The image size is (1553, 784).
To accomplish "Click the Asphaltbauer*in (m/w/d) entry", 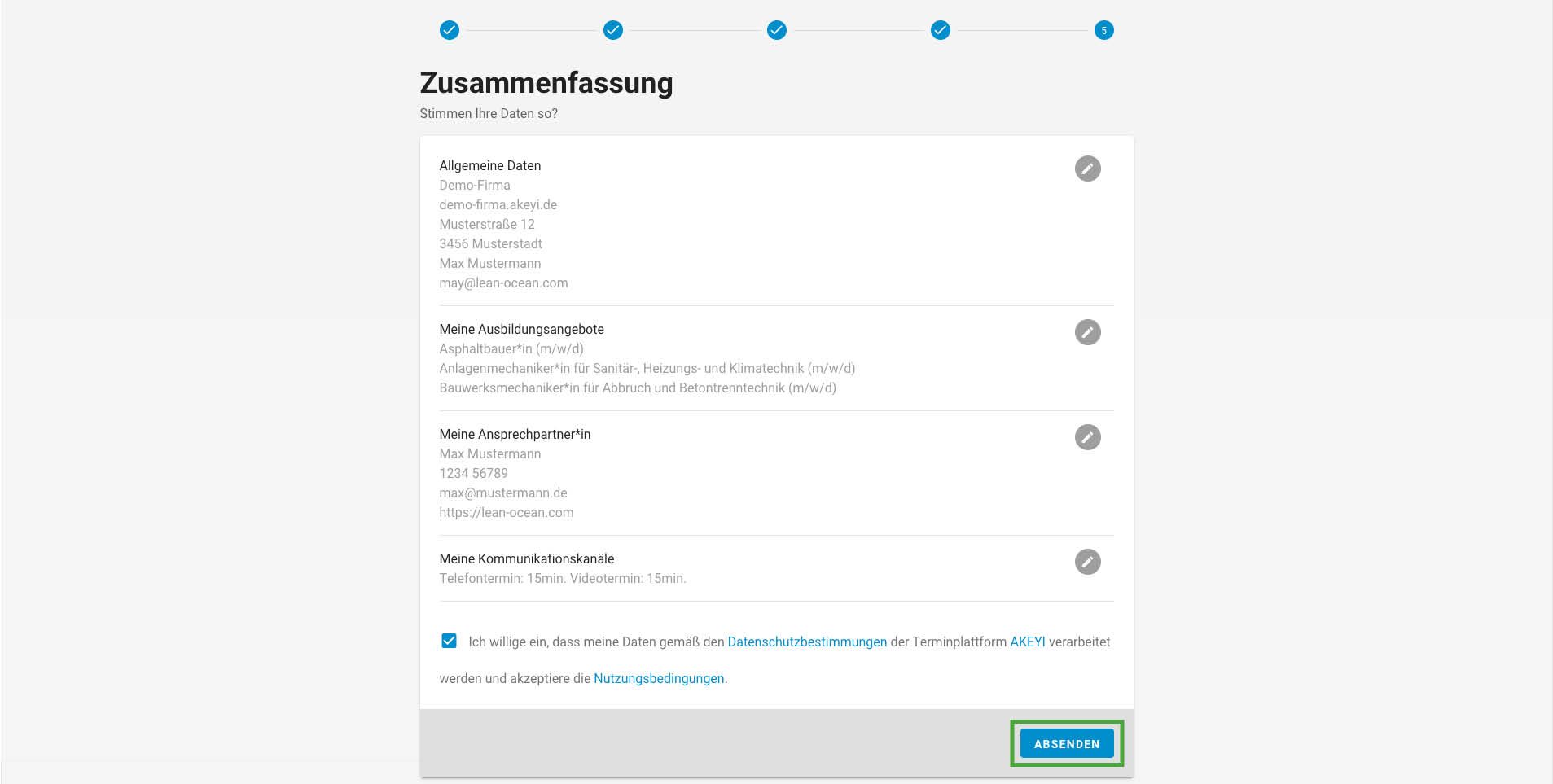I will pyautogui.click(x=511, y=348).
